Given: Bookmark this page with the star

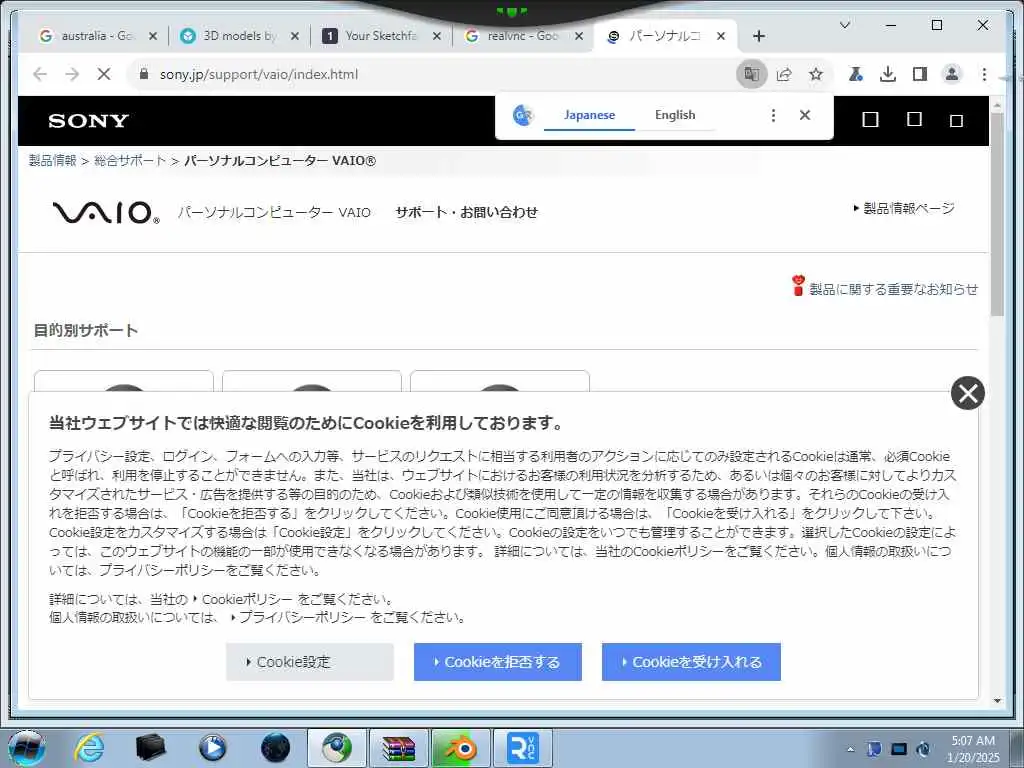Looking at the screenshot, I should (816, 74).
